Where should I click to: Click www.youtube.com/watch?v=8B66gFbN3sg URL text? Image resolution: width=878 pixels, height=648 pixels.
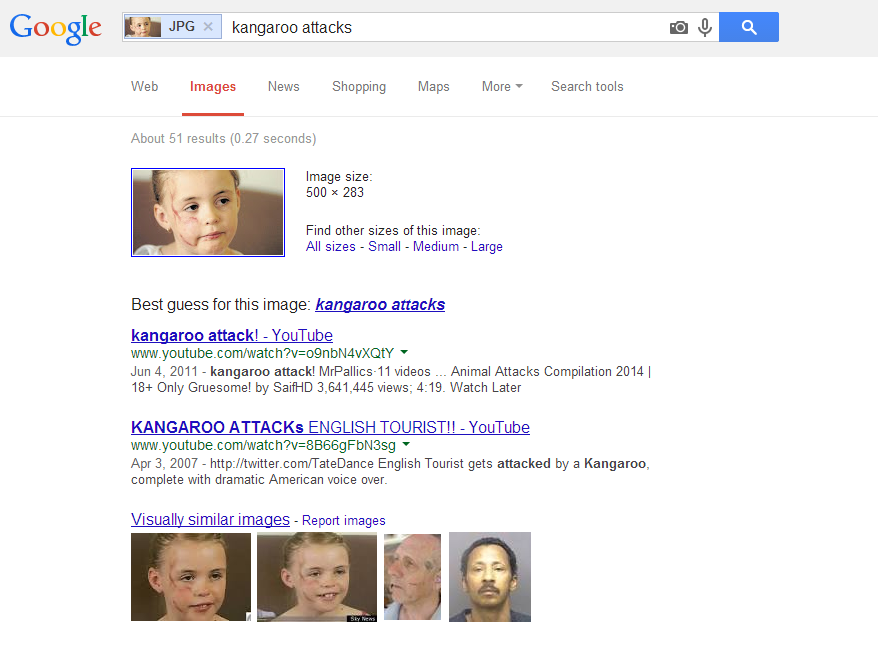263,445
